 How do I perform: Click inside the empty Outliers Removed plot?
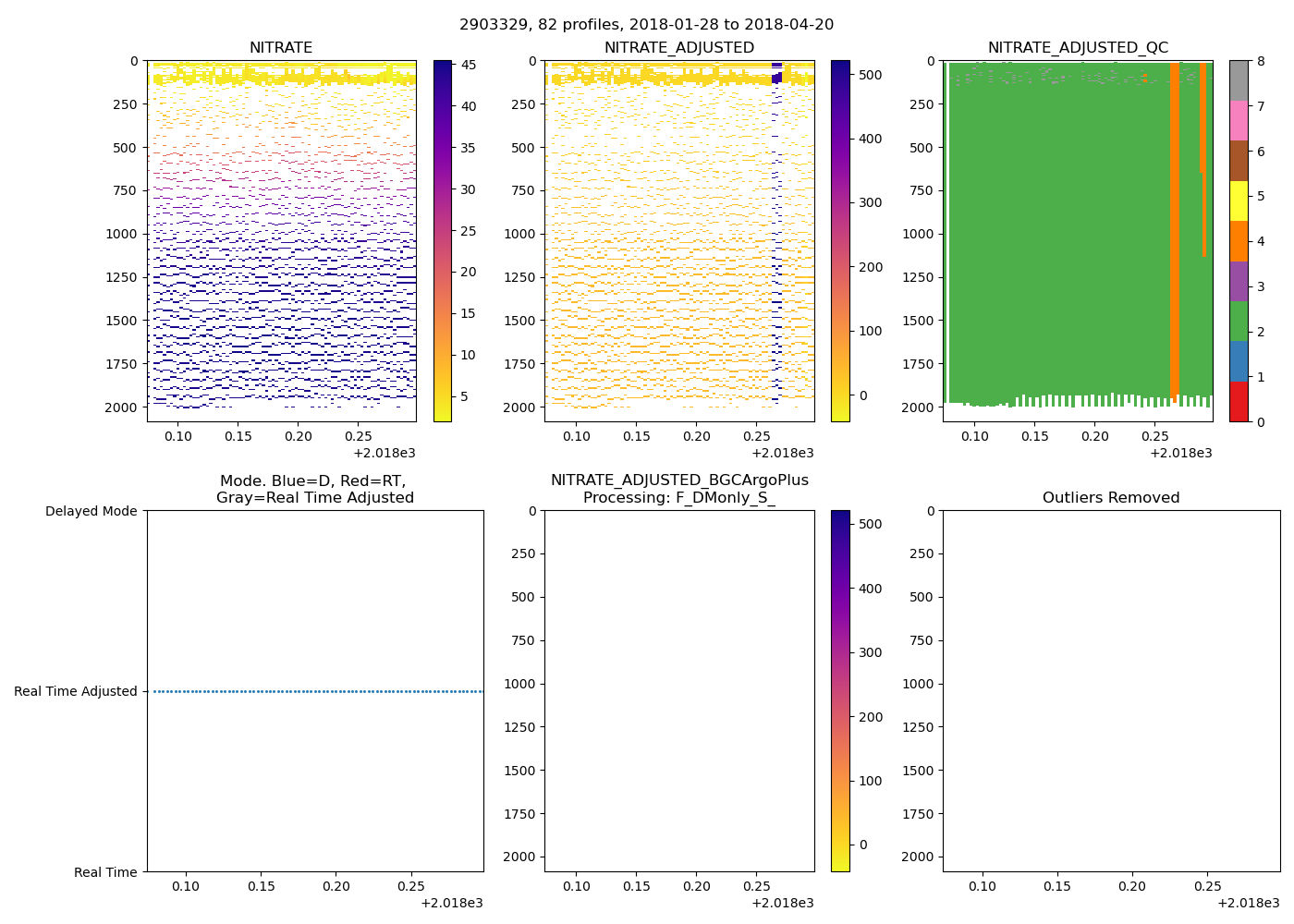[x=1111, y=691]
